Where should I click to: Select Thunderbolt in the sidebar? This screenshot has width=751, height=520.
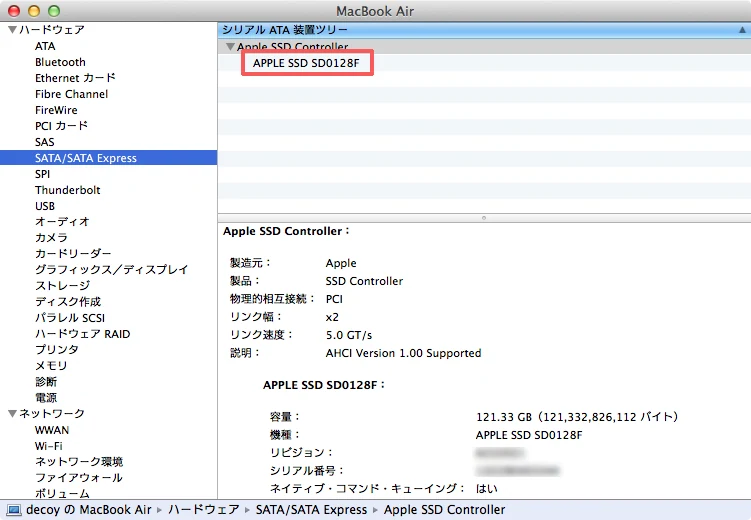[68, 190]
